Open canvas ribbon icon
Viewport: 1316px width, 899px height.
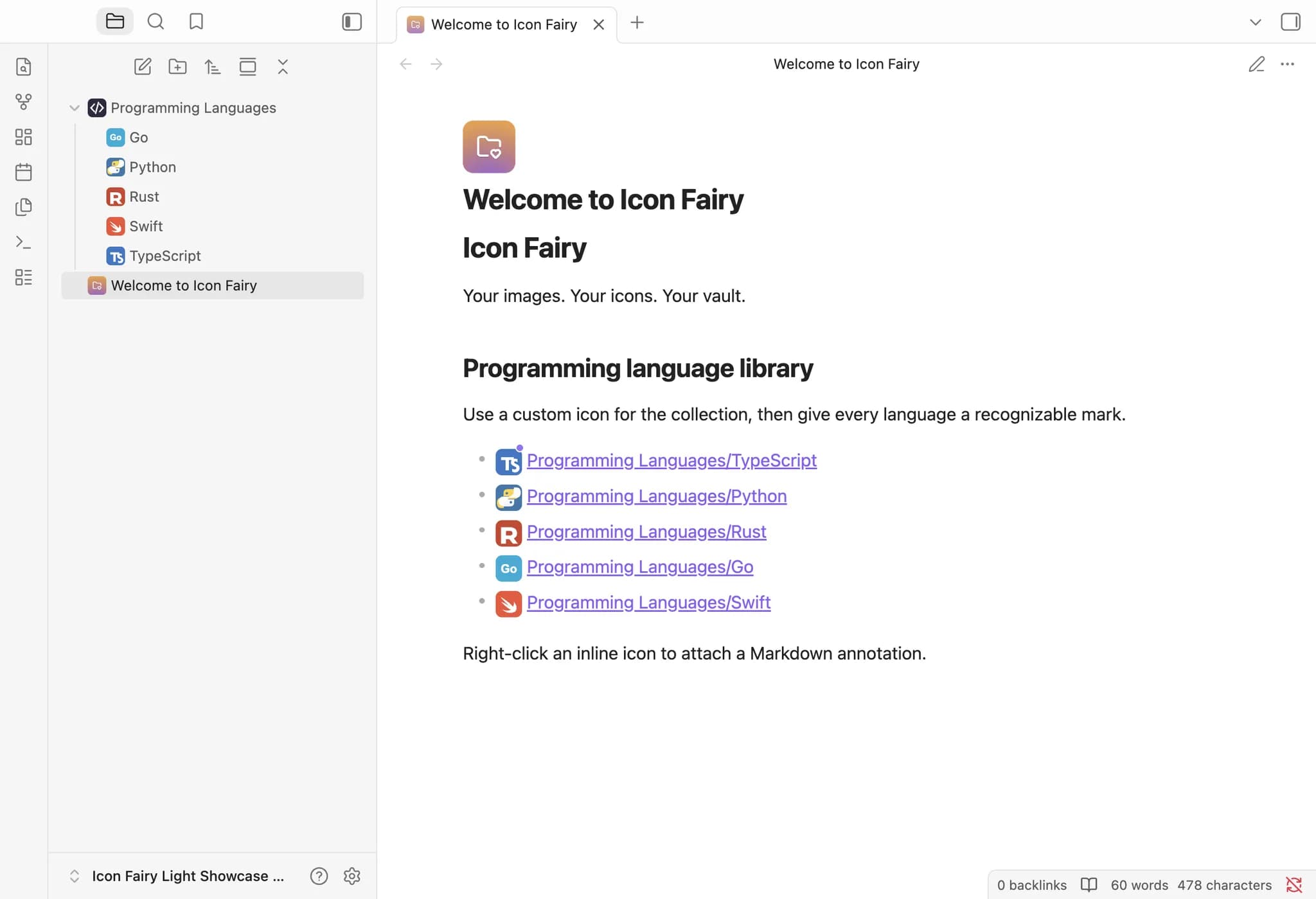(24, 137)
